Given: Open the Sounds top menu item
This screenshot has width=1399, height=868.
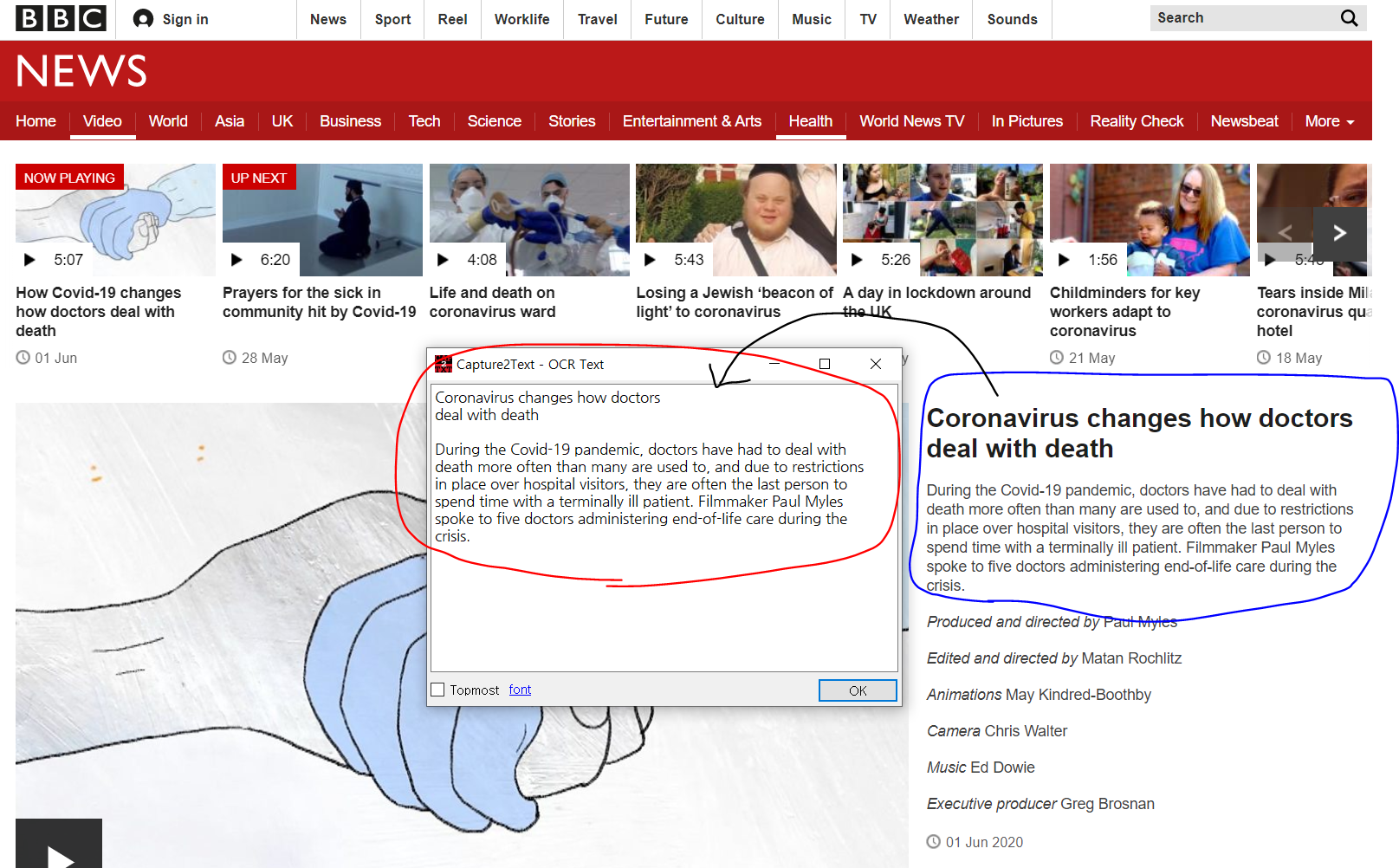Looking at the screenshot, I should point(1012,19).
